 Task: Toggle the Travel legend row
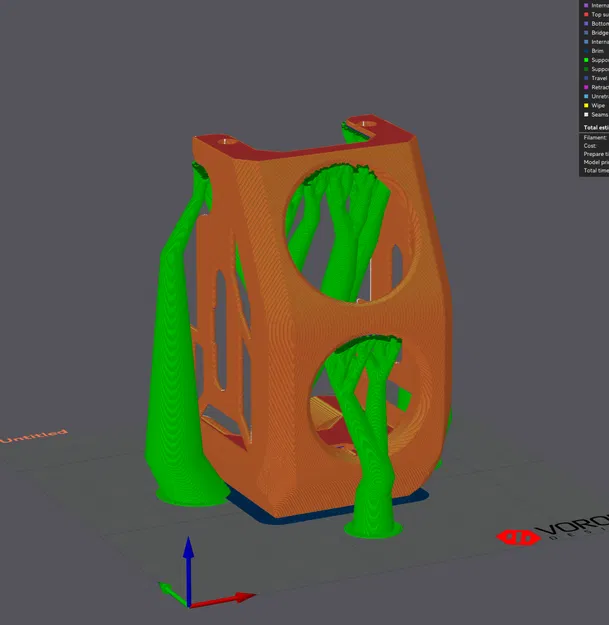tap(596, 79)
